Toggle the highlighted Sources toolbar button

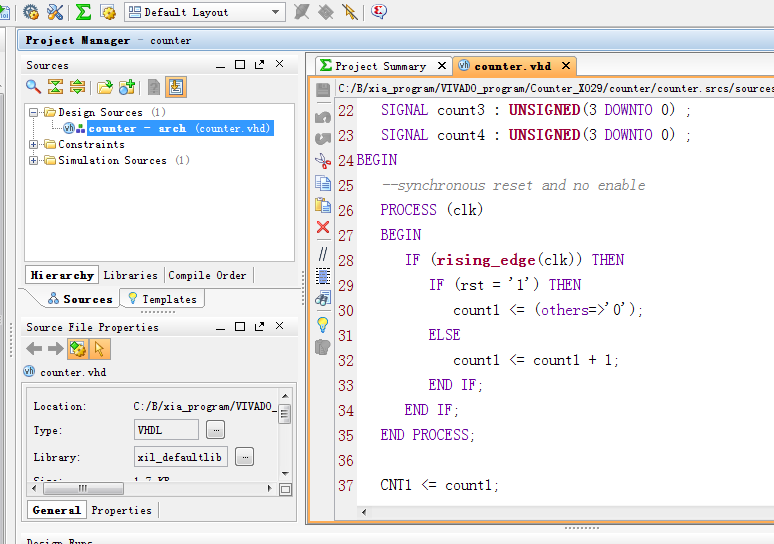(x=176, y=87)
